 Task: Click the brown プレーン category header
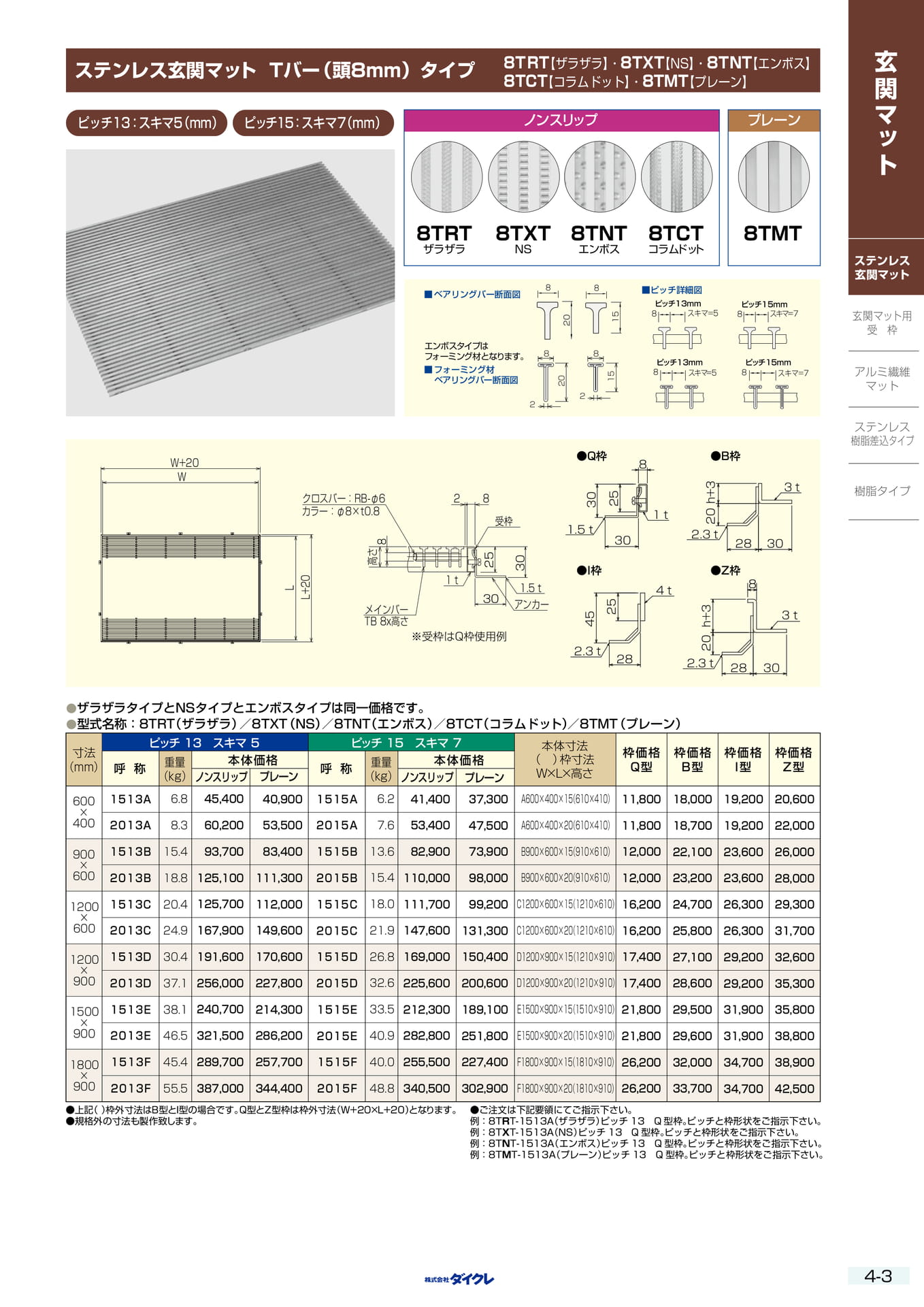(774, 120)
